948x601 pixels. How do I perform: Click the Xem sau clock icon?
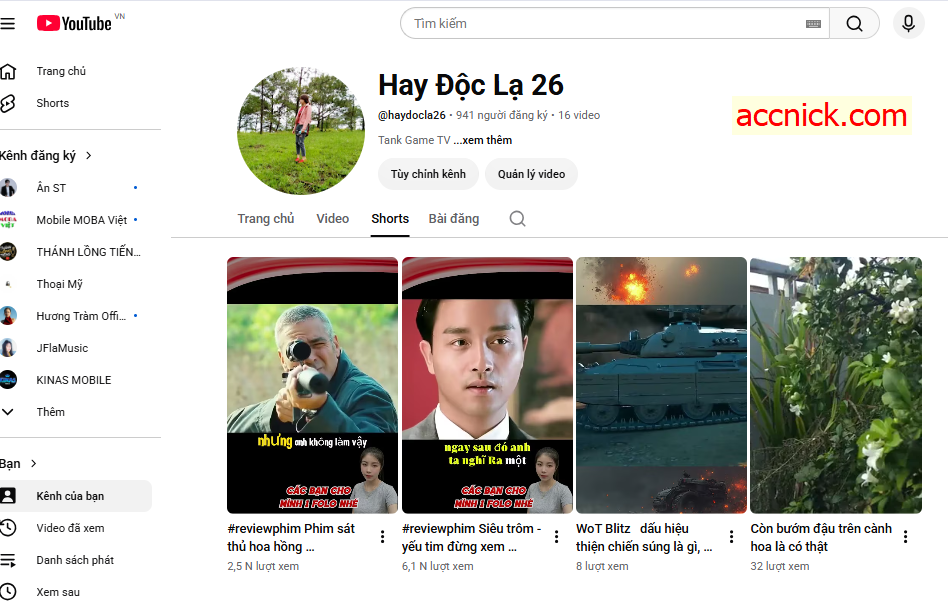click(x=8, y=592)
